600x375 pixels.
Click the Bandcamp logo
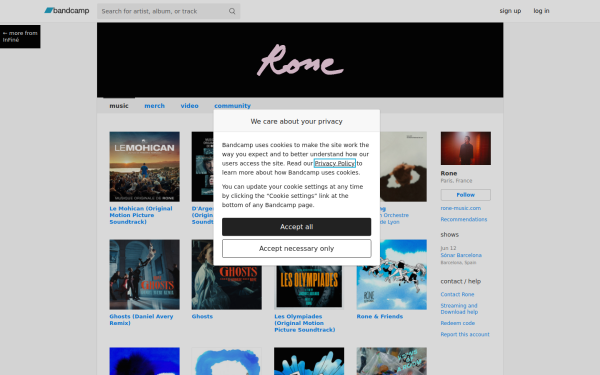click(67, 11)
